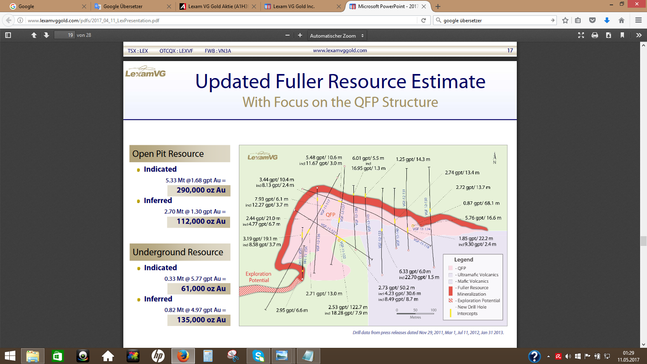Click the page number field showing 19
Image resolution: width=647 pixels, height=364 pixels.
tap(65, 35)
